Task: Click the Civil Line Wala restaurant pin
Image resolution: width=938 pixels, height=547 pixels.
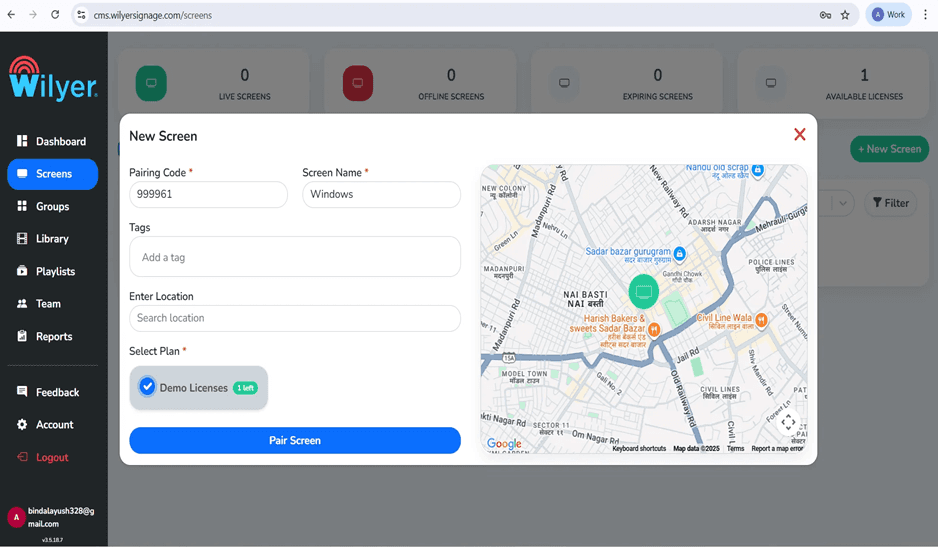Action: tap(761, 320)
